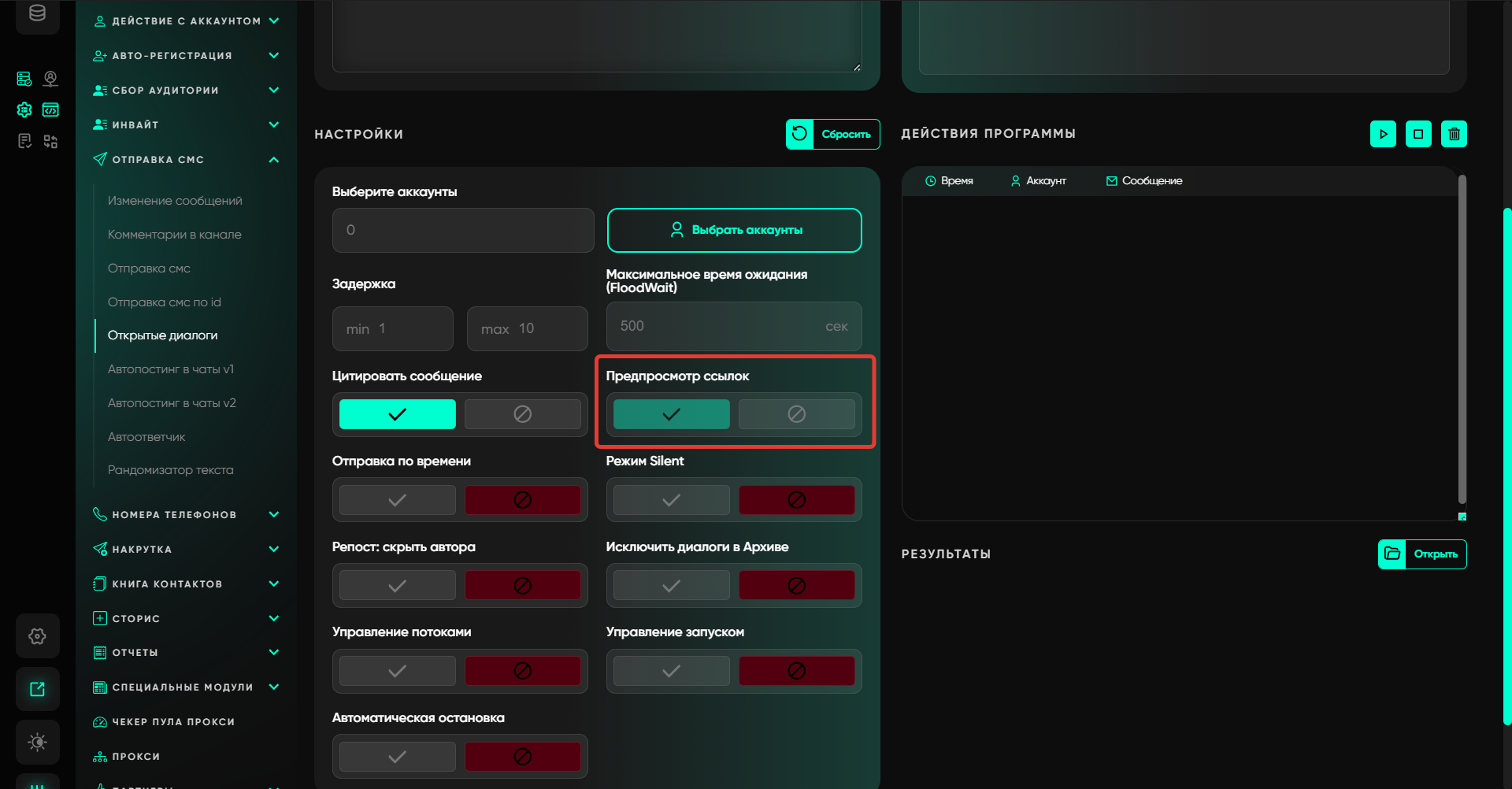Viewport: 1512px width, 789px height.
Task: Start the program with the play button
Action: pos(1383,134)
